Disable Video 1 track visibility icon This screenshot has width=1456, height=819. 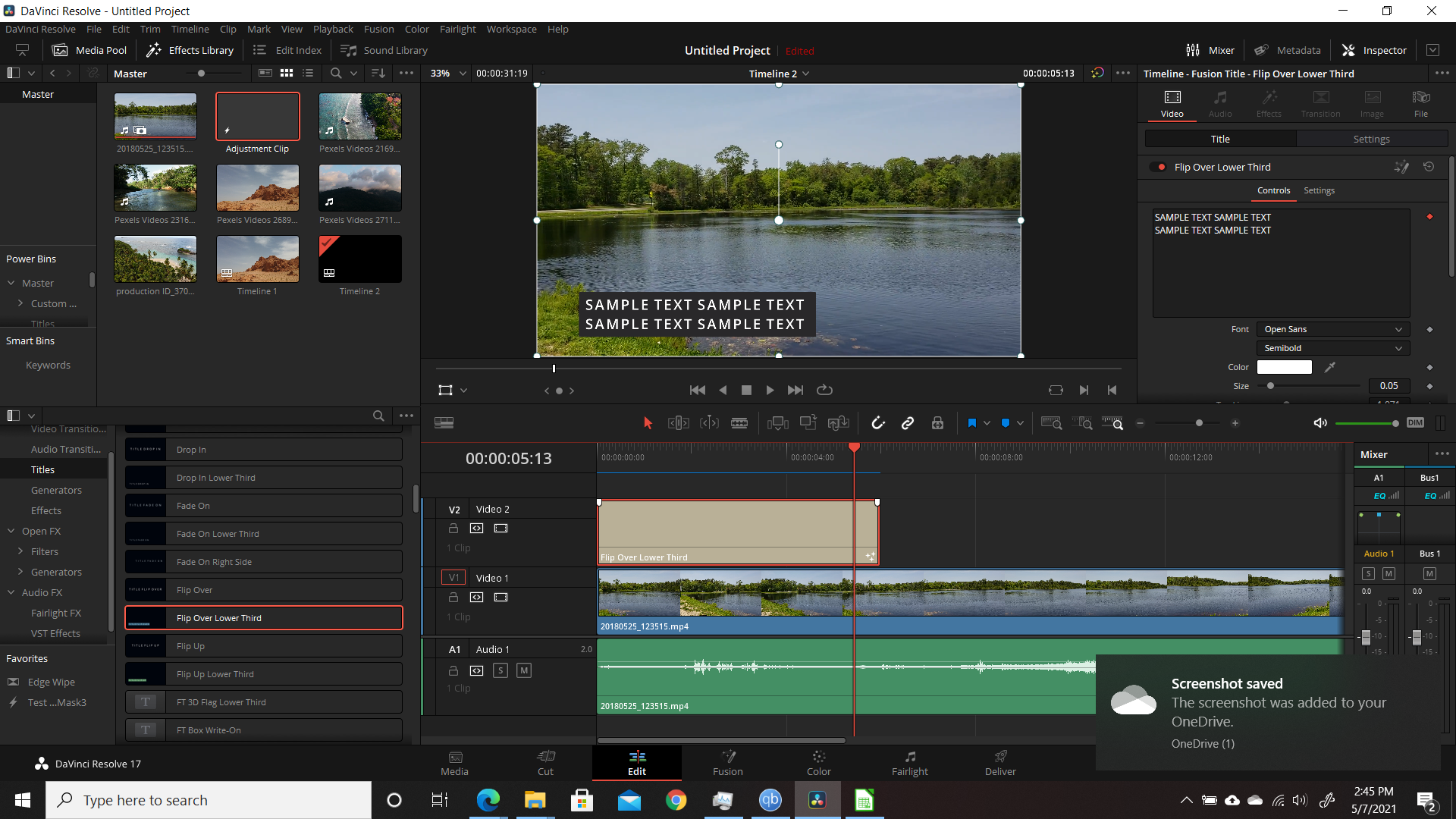500,597
